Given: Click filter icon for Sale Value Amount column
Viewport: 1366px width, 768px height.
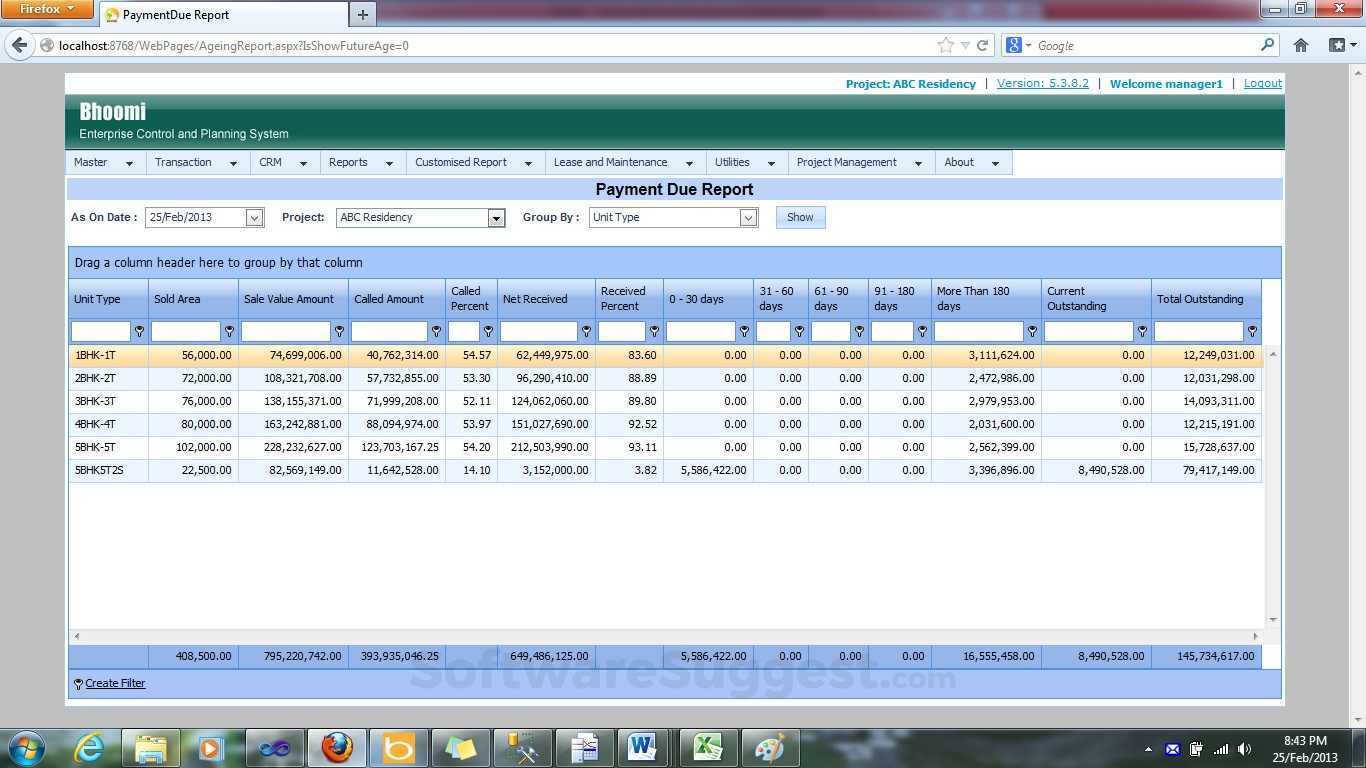Looking at the screenshot, I should tap(339, 331).
